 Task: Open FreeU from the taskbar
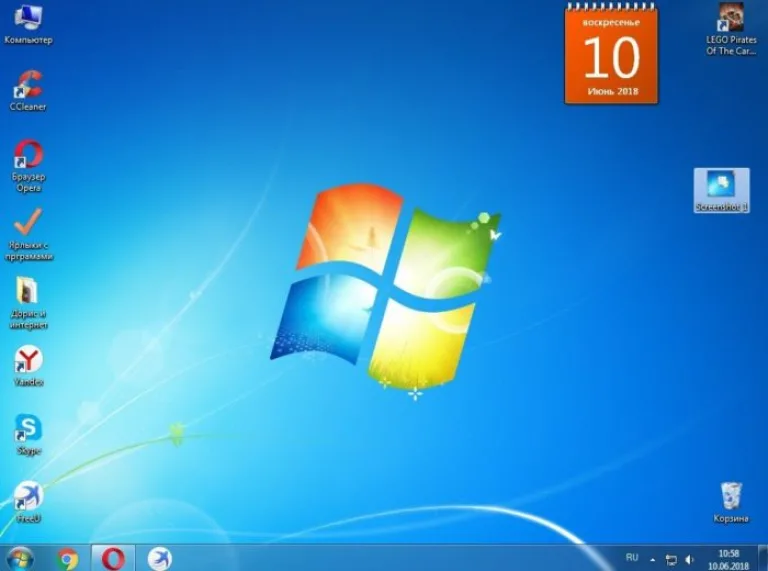click(x=160, y=559)
